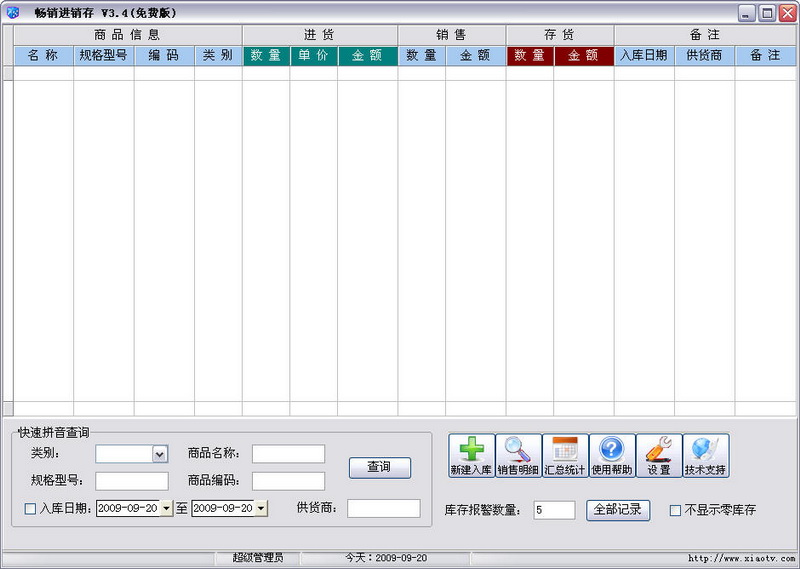This screenshot has width=800, height=569.
Task: Click the app icon in title bar
Action: tap(12, 13)
